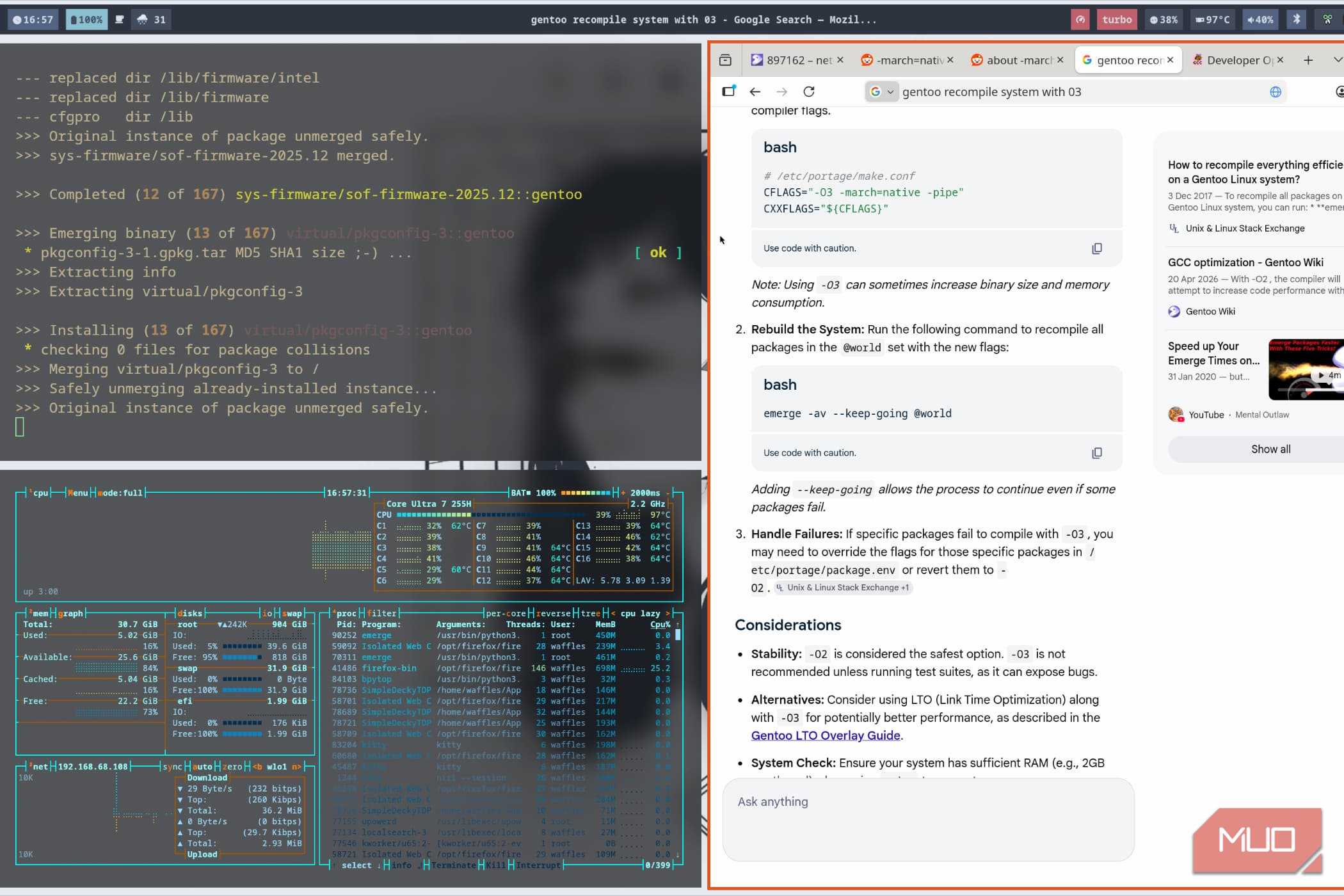
Task: Toggle tree view in btop proc box
Action: tap(590, 613)
